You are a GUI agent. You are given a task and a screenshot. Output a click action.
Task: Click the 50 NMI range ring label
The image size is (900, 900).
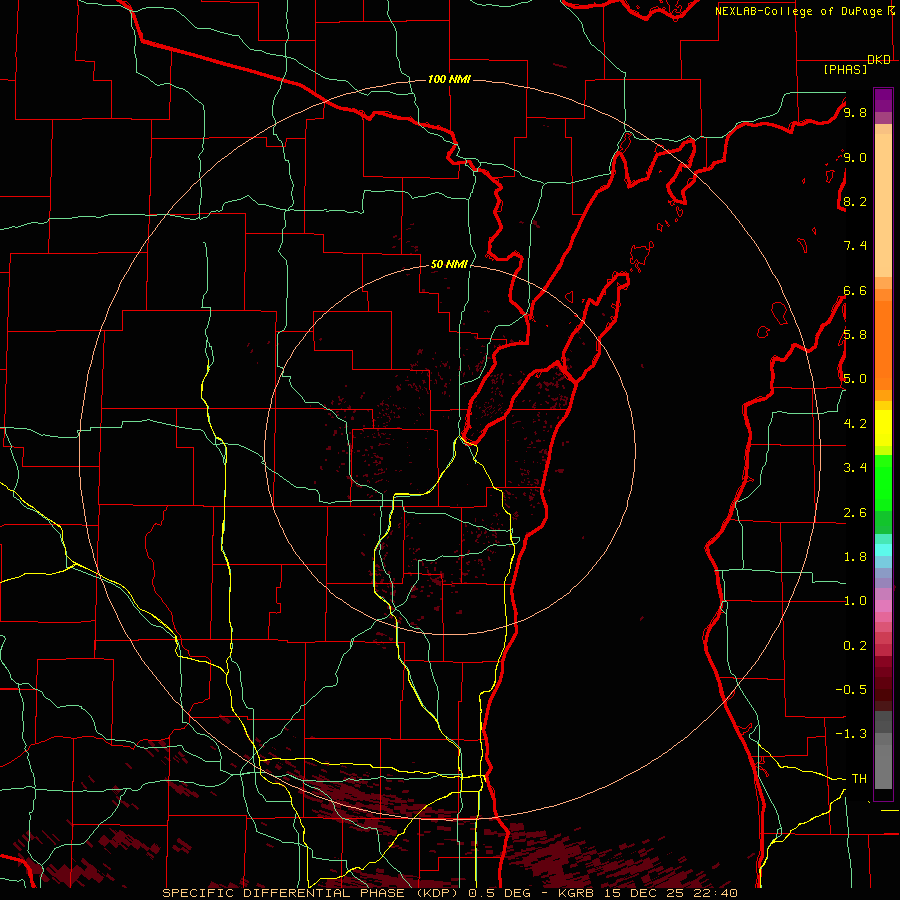click(449, 264)
